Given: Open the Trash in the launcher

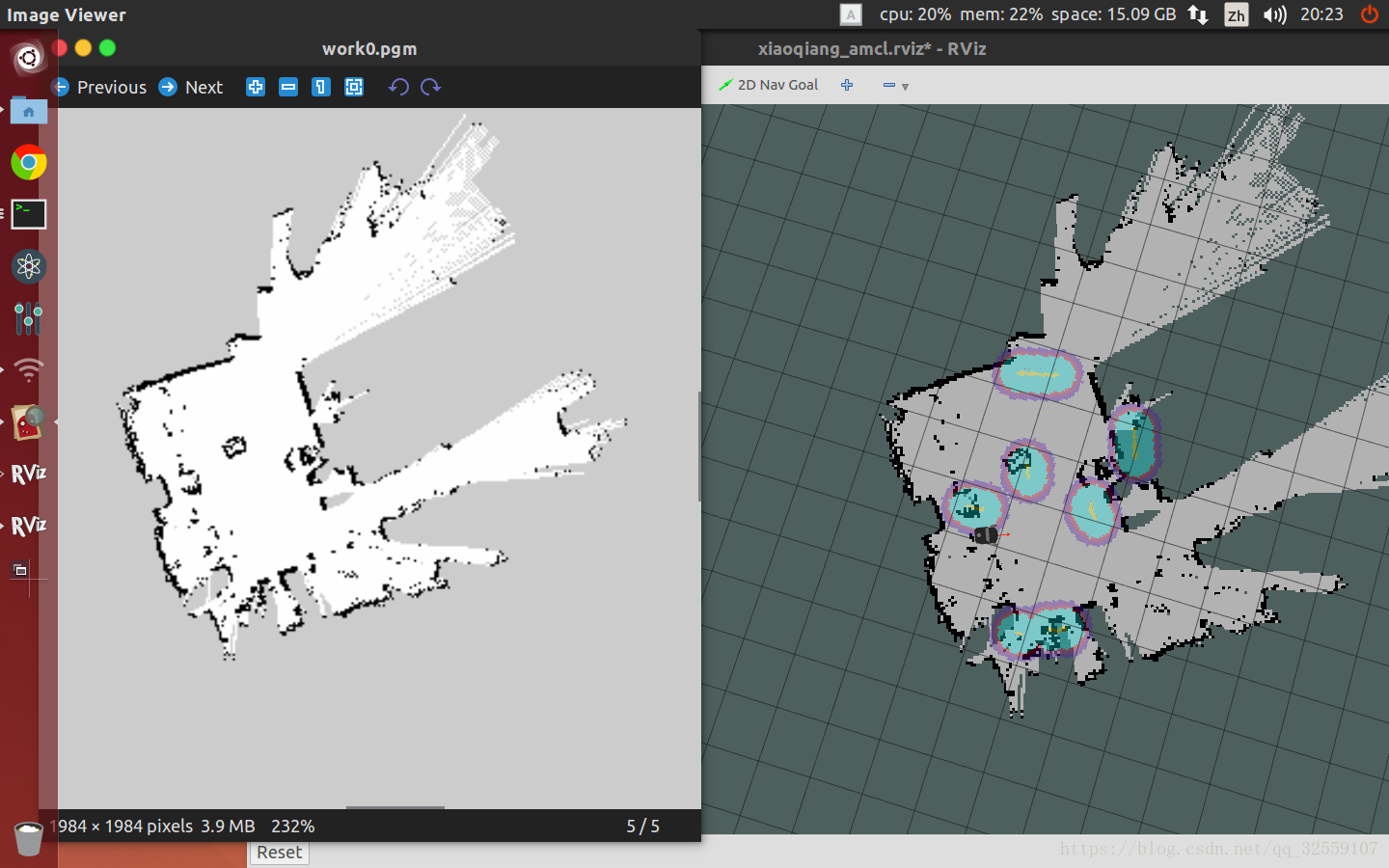Looking at the screenshot, I should [x=29, y=838].
